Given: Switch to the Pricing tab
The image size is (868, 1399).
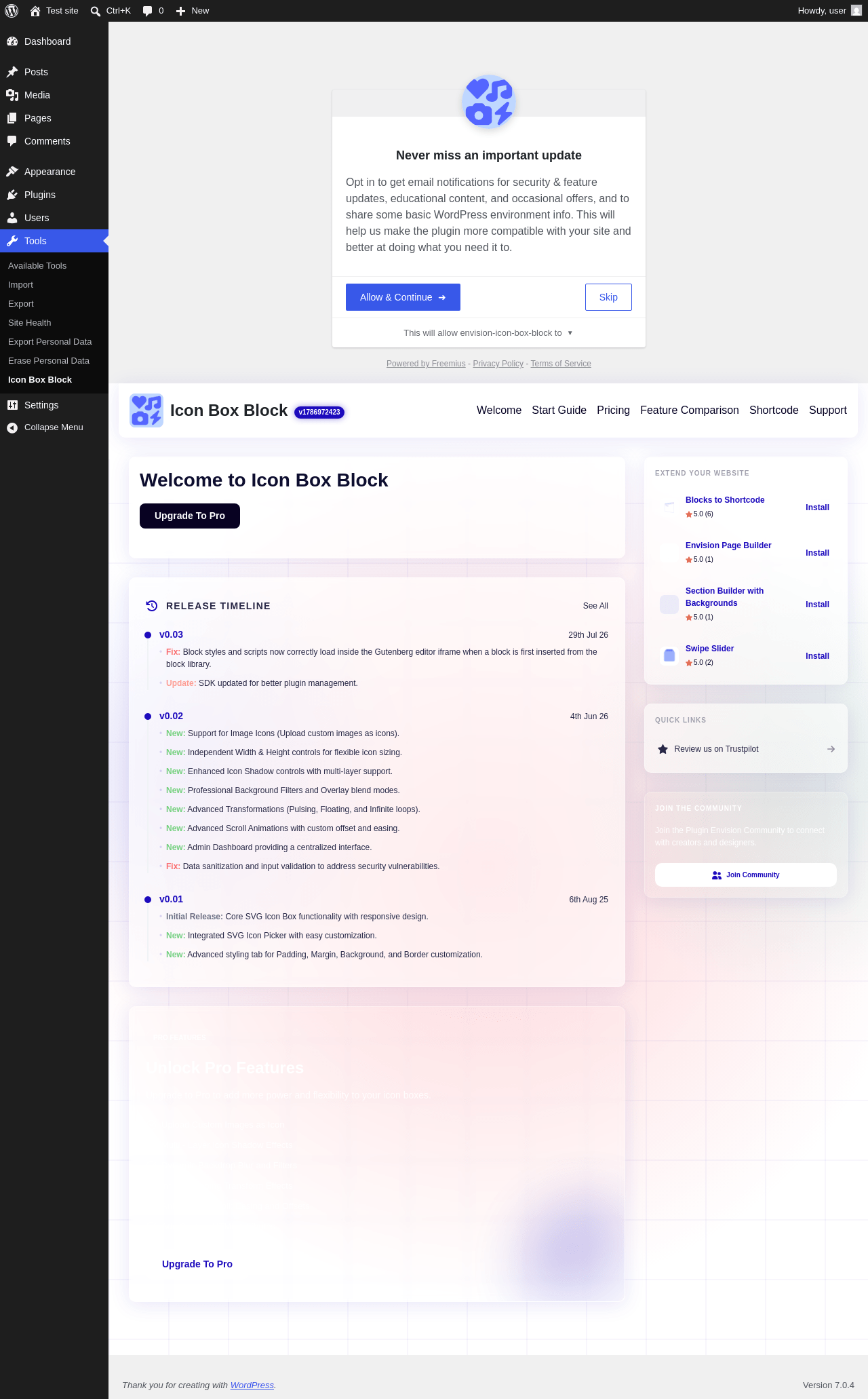Looking at the screenshot, I should click(613, 410).
